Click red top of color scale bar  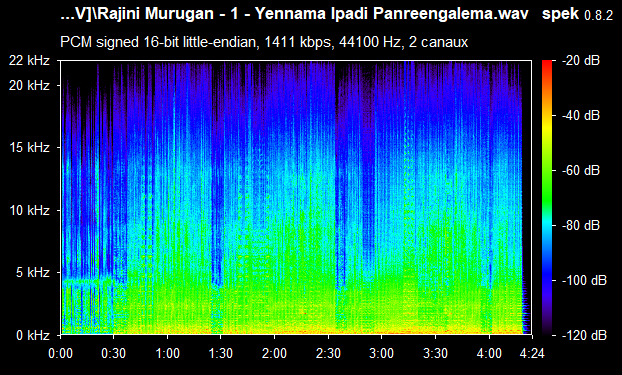coord(547,63)
